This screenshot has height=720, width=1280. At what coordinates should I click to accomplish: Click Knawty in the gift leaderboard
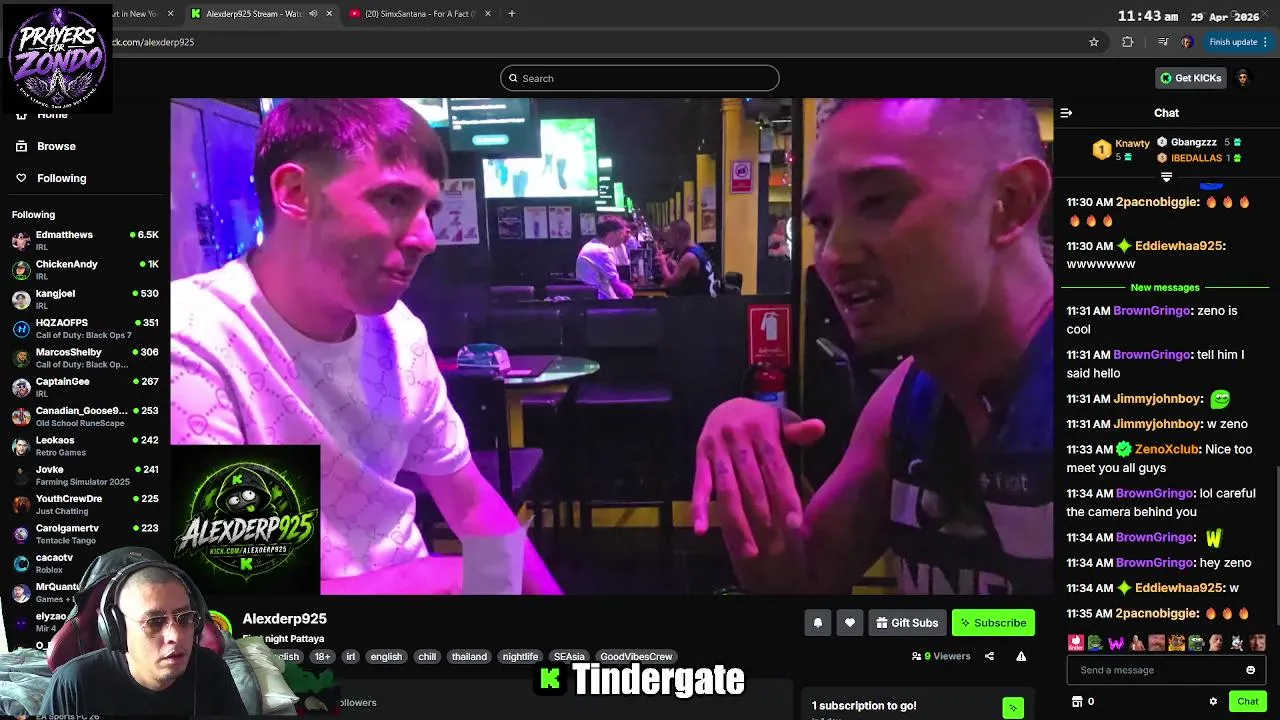point(1132,143)
